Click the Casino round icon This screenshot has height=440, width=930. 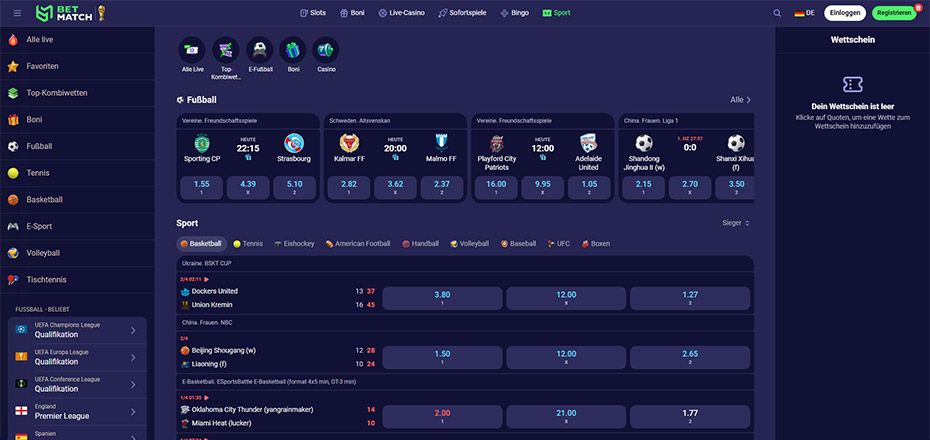[326, 50]
